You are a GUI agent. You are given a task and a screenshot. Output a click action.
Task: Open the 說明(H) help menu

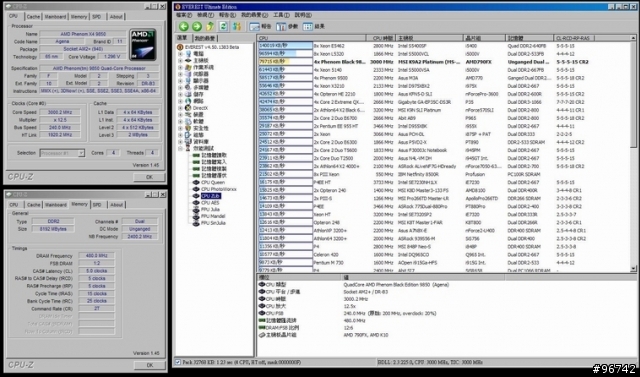303,15
